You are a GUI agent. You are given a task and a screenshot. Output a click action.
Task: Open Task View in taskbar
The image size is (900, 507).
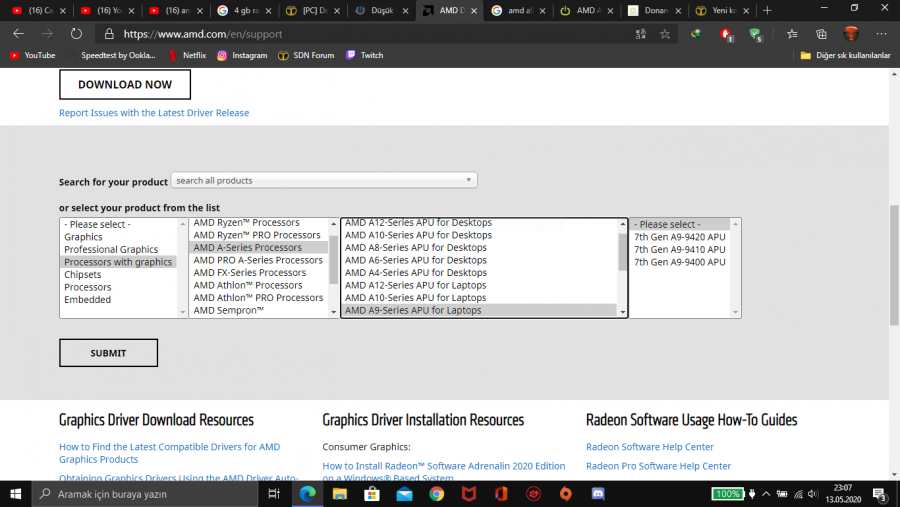click(274, 494)
